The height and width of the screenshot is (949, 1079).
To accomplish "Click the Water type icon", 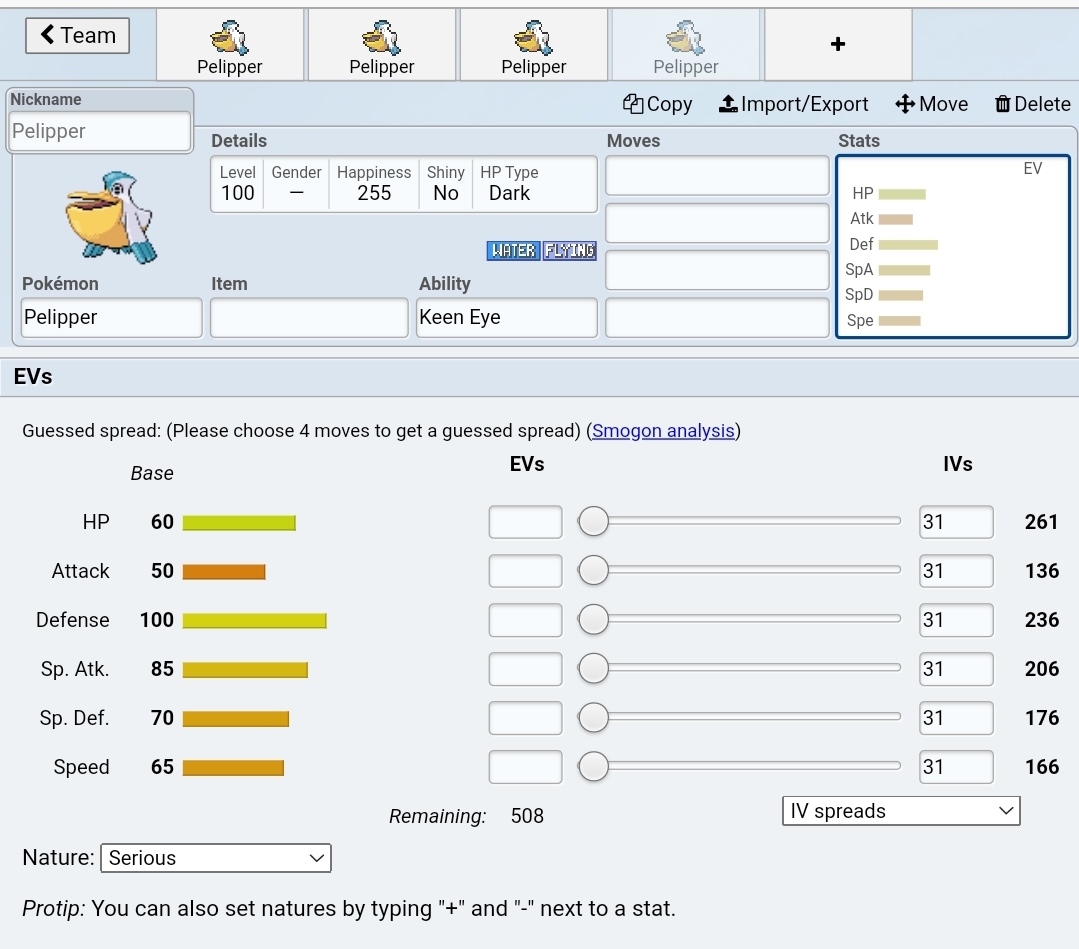I will click(x=513, y=250).
